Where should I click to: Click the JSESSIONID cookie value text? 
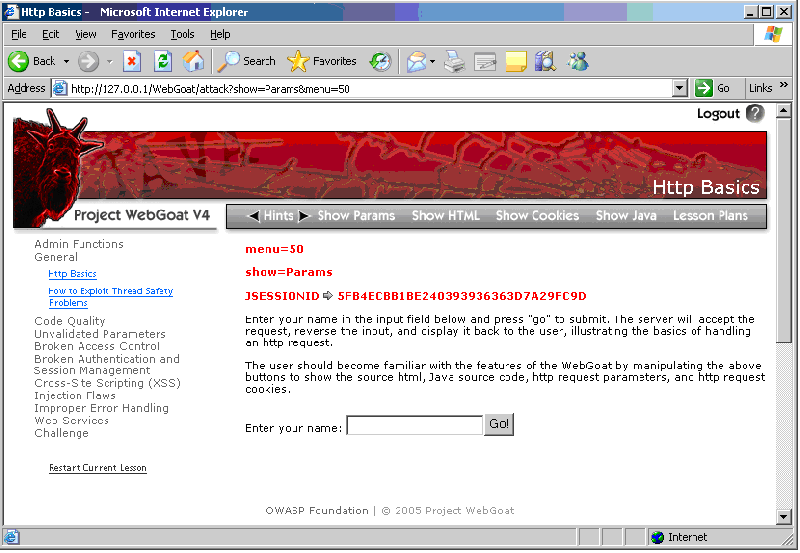click(462, 296)
